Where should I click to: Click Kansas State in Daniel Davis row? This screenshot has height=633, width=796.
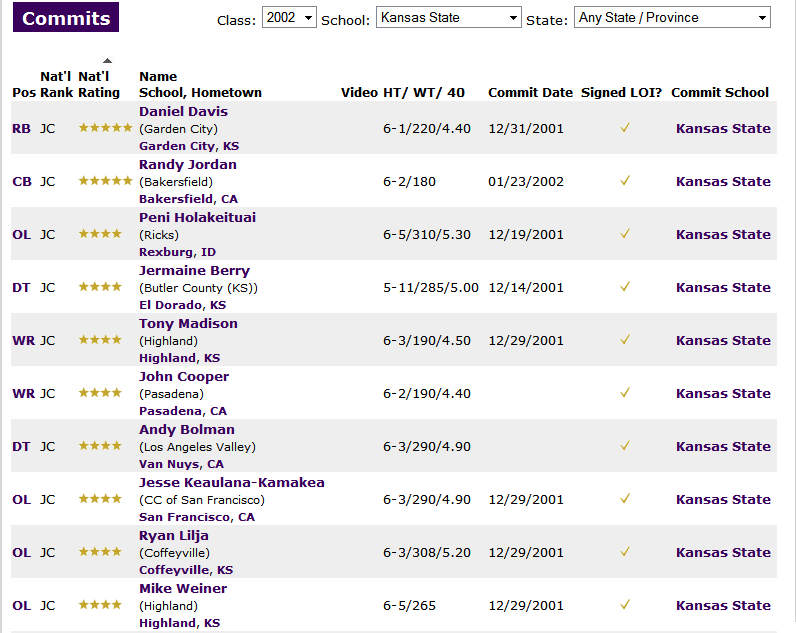723,128
